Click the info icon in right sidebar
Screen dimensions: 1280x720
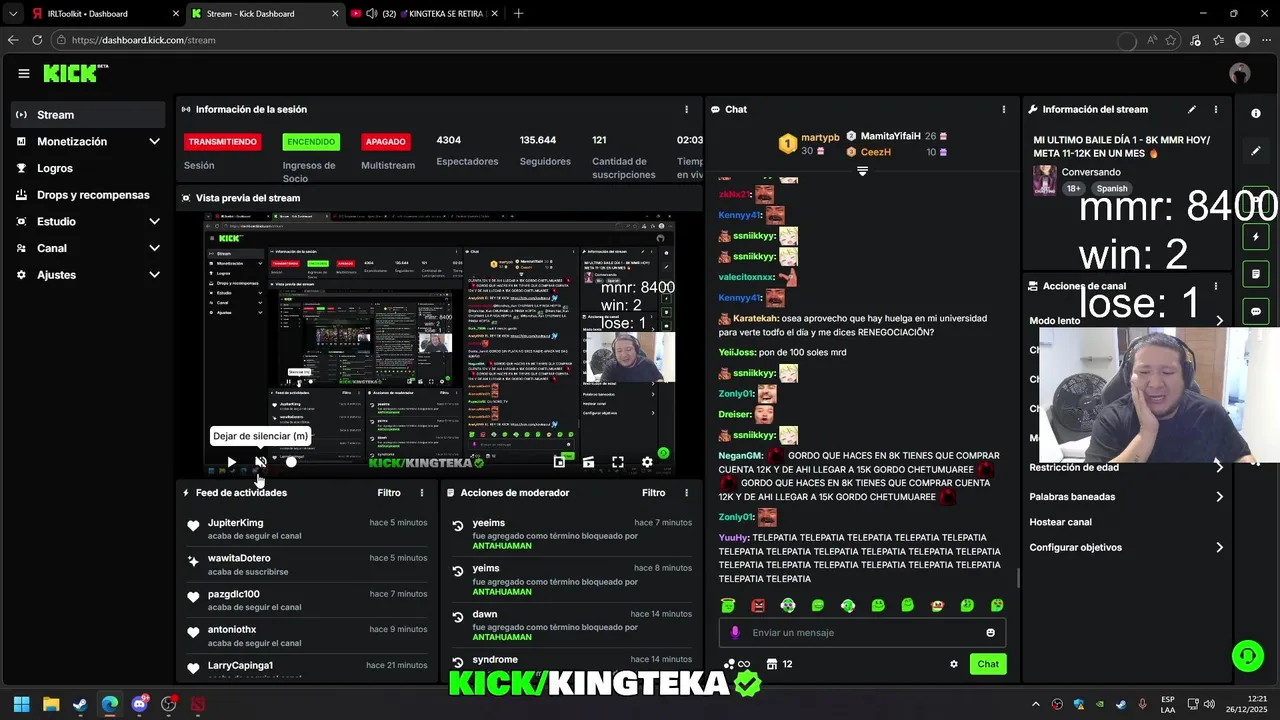tap(1256, 113)
